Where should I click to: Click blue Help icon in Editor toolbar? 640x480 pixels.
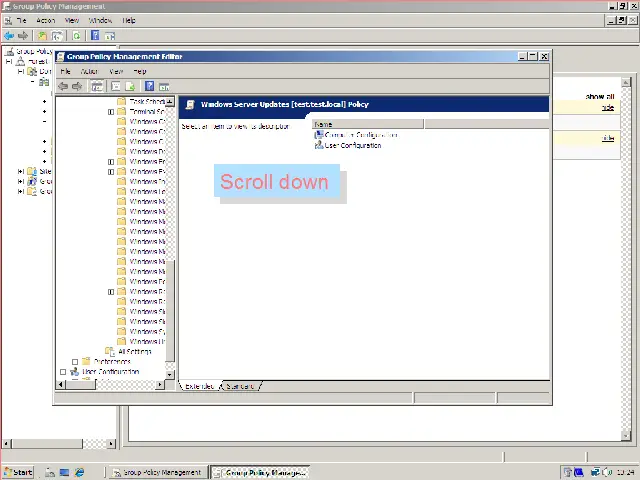click(149, 86)
